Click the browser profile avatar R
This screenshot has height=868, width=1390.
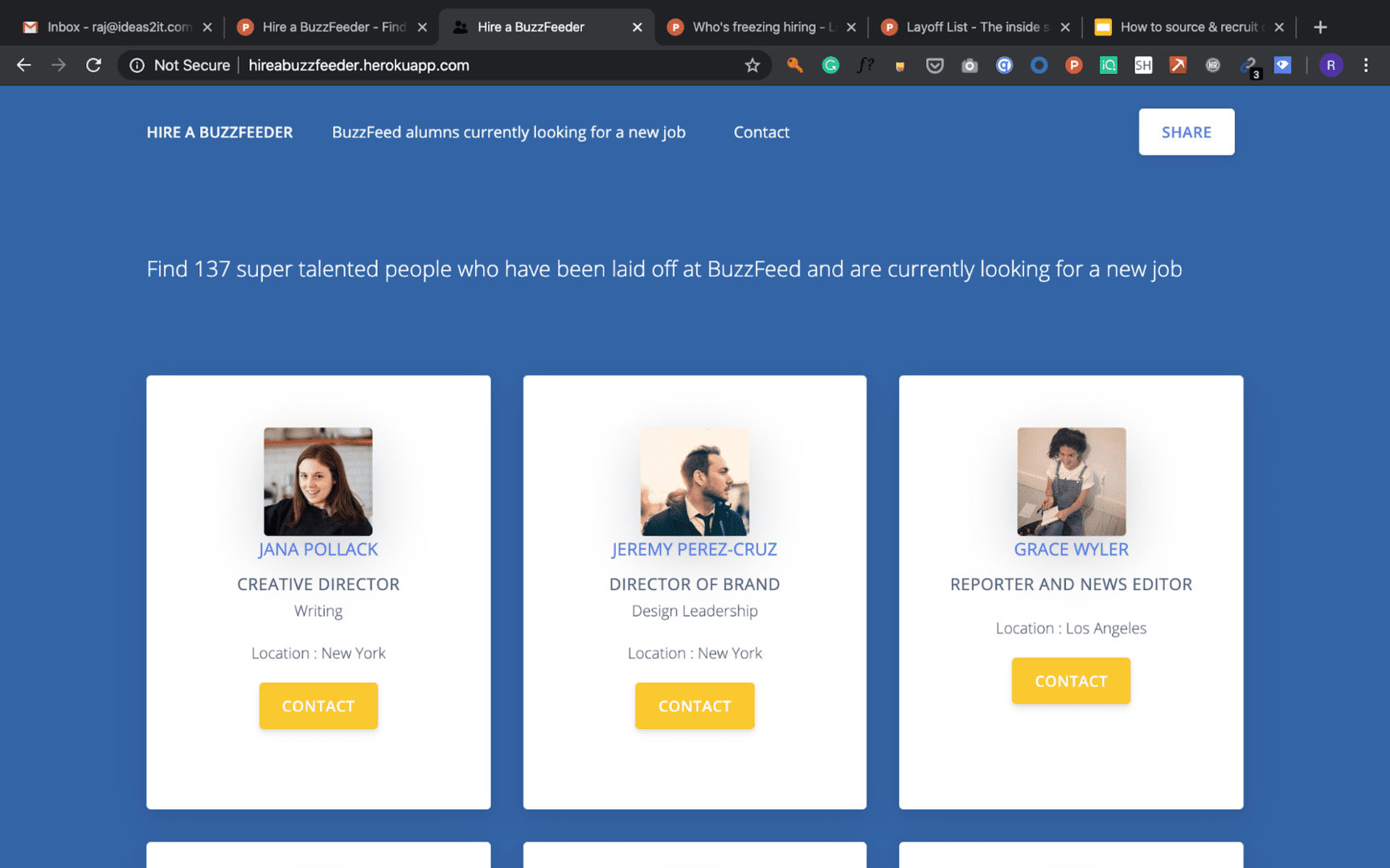click(1331, 65)
